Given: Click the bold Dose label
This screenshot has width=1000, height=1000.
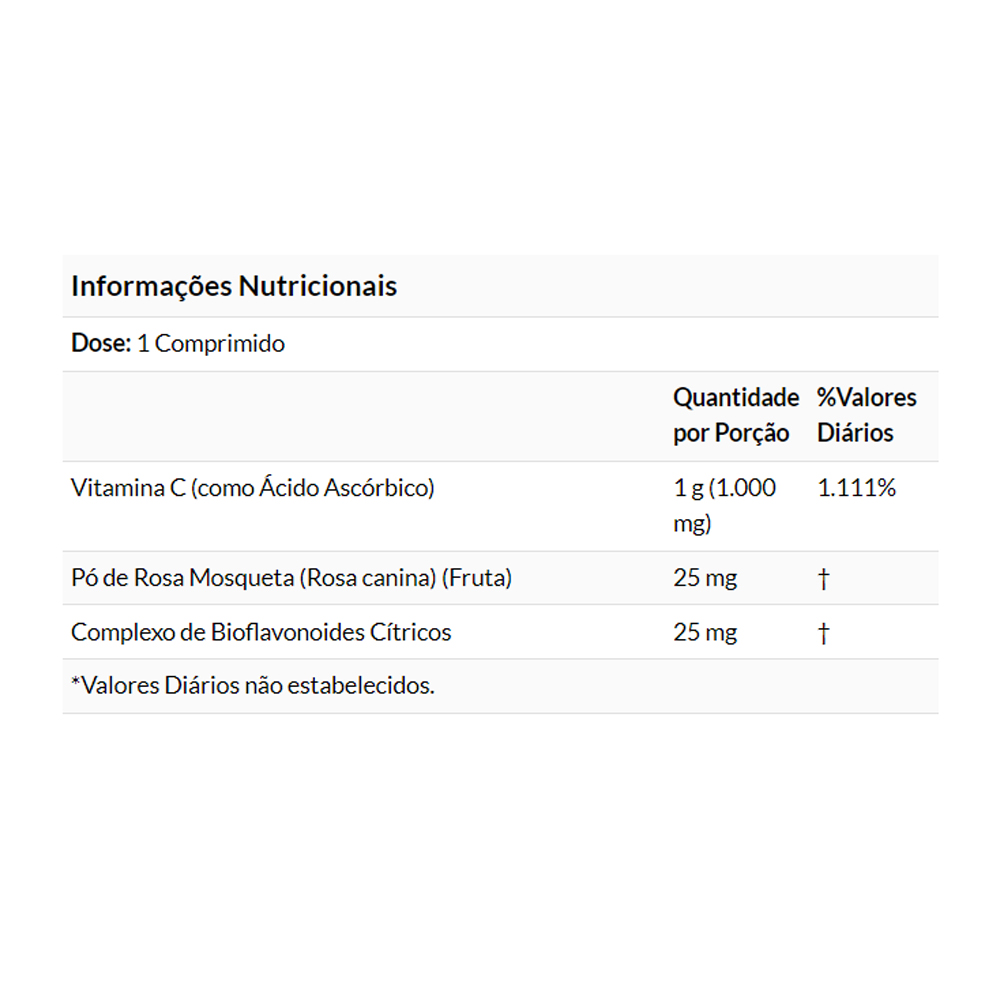Looking at the screenshot, I should coord(101,344).
